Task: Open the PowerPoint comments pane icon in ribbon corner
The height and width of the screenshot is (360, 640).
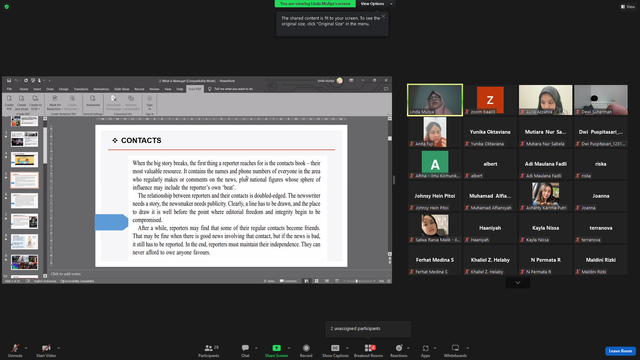Action: tap(386, 89)
